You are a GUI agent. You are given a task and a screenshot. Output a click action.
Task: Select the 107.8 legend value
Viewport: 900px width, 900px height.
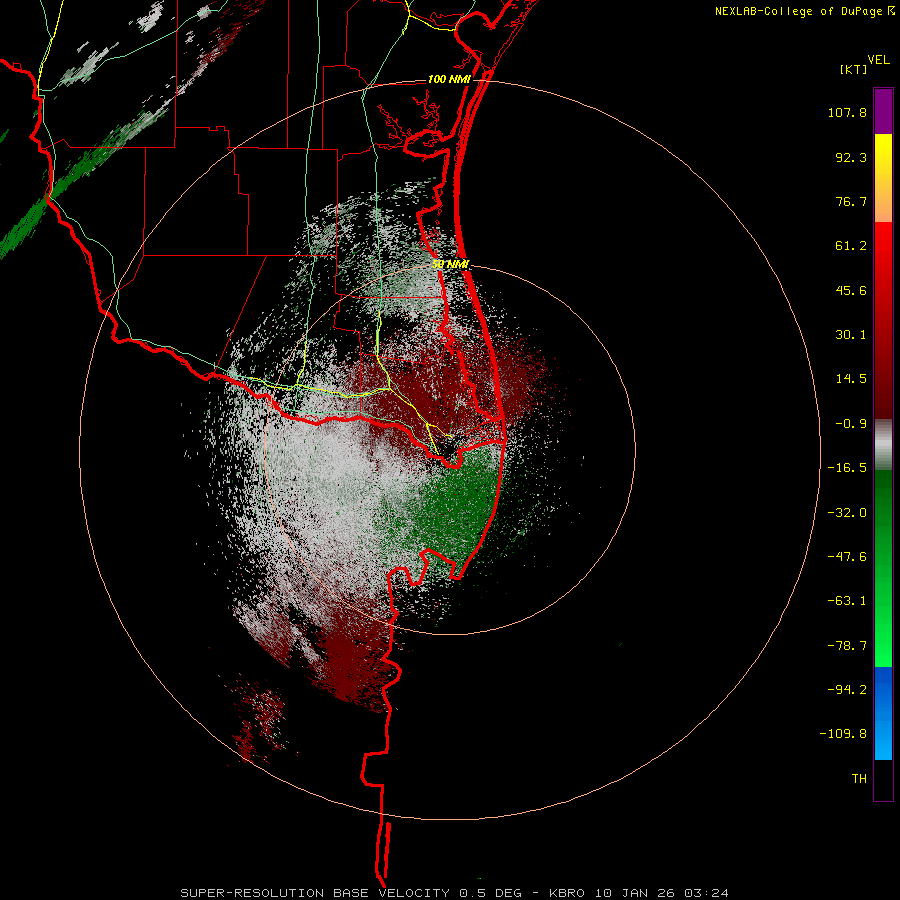point(847,112)
